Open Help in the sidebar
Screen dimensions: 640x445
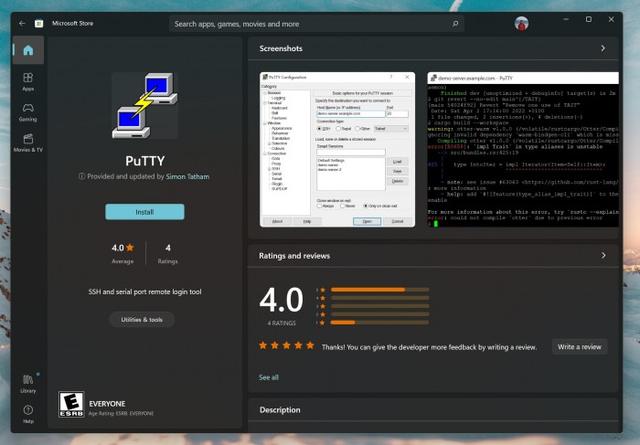tap(28, 414)
